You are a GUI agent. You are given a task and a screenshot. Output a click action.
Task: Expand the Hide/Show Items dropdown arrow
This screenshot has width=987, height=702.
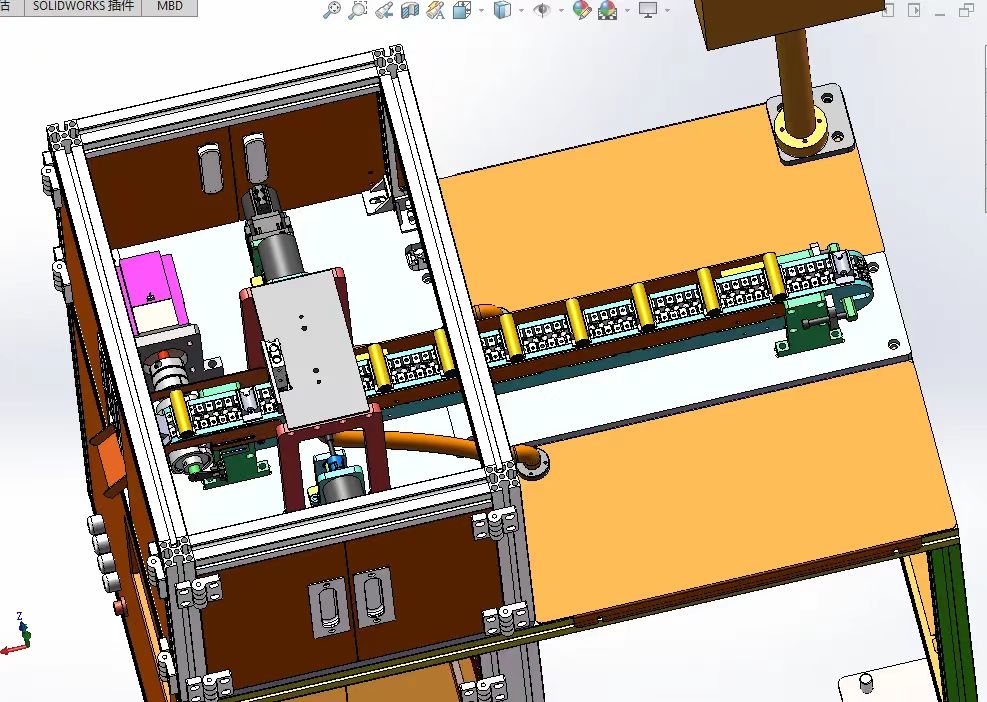pos(561,10)
